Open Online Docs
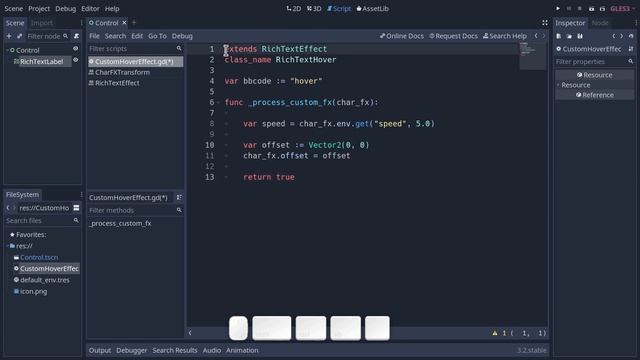 click(x=402, y=36)
